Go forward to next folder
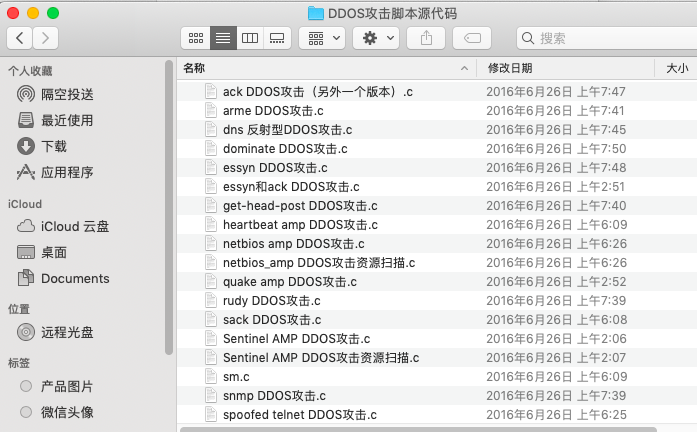 (x=45, y=38)
